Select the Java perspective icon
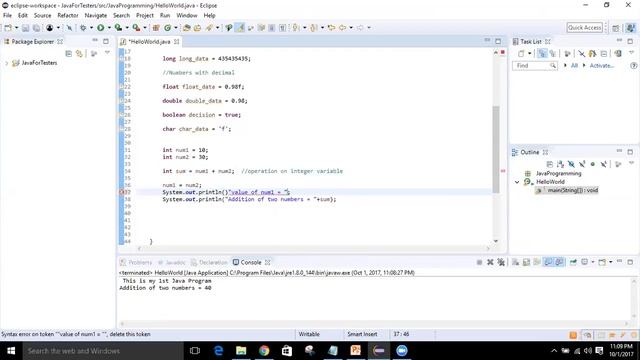Viewport: 640px width, 360px height. tap(631, 28)
